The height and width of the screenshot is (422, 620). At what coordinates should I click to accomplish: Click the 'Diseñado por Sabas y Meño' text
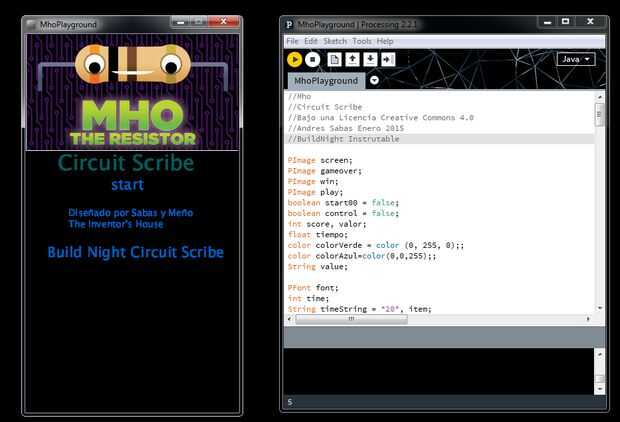point(130,213)
